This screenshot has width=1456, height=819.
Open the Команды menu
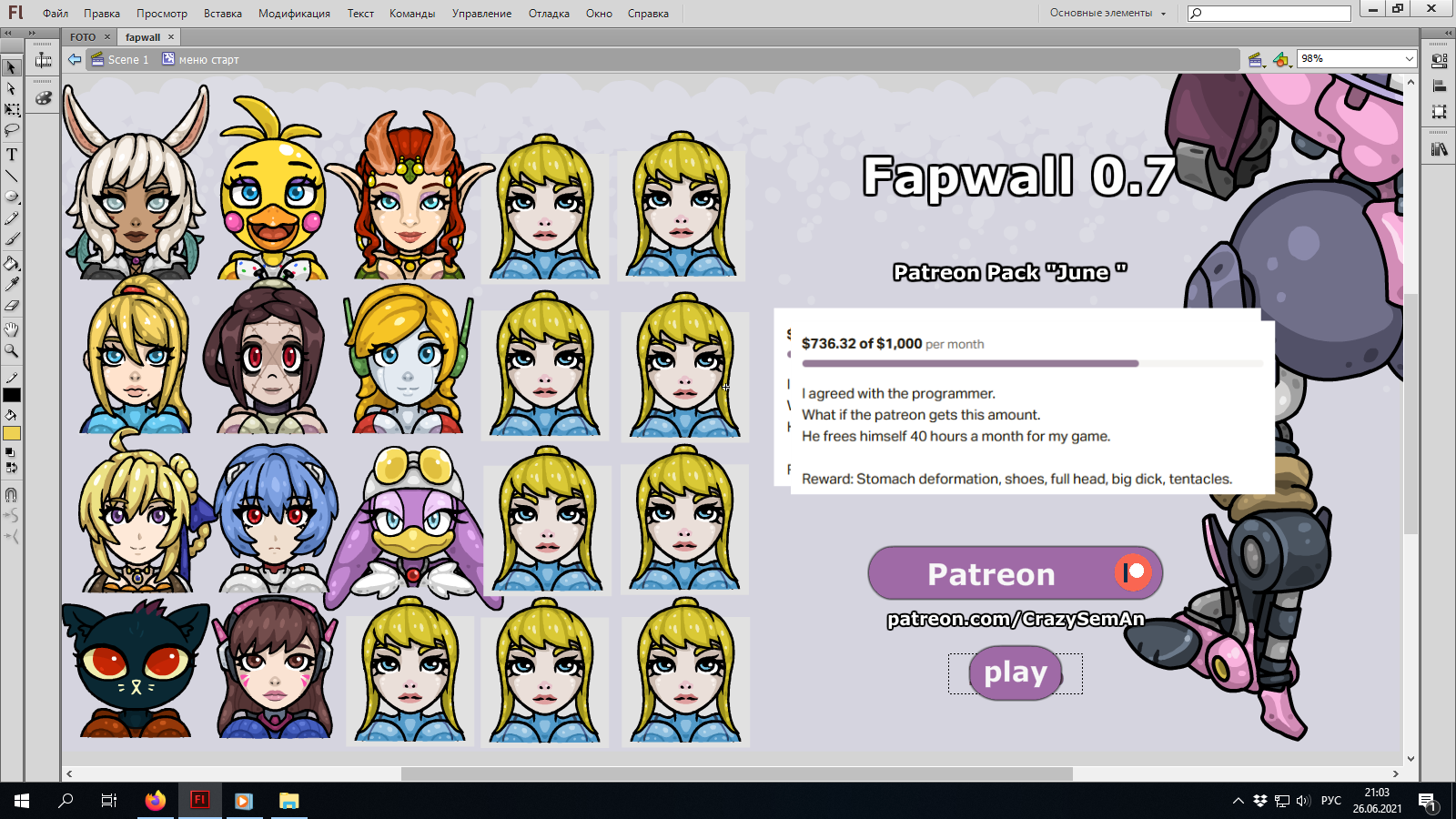point(412,14)
